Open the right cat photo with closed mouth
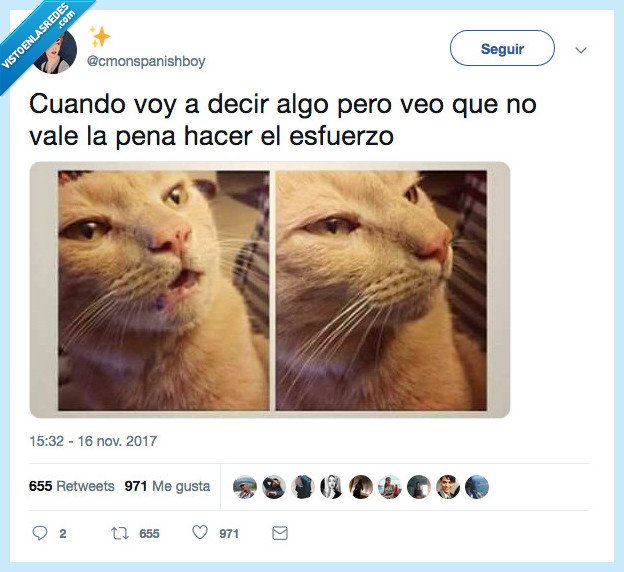This screenshot has width=624, height=572. coord(381,291)
